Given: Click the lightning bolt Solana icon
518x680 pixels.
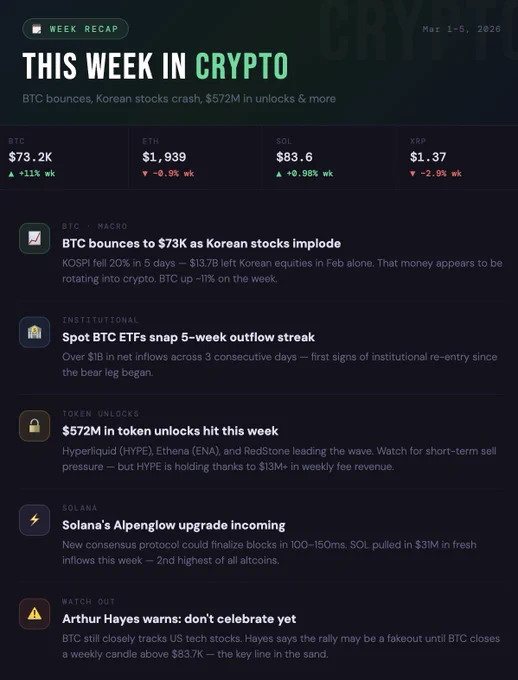Looking at the screenshot, I should click(x=34, y=520).
